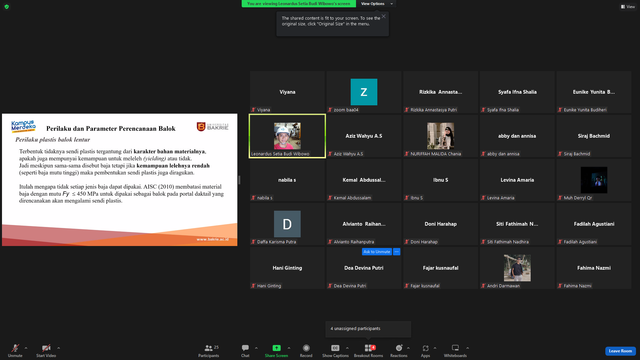Select Levina Amaria's tile
This screenshot has height=360, width=640.
517,180
